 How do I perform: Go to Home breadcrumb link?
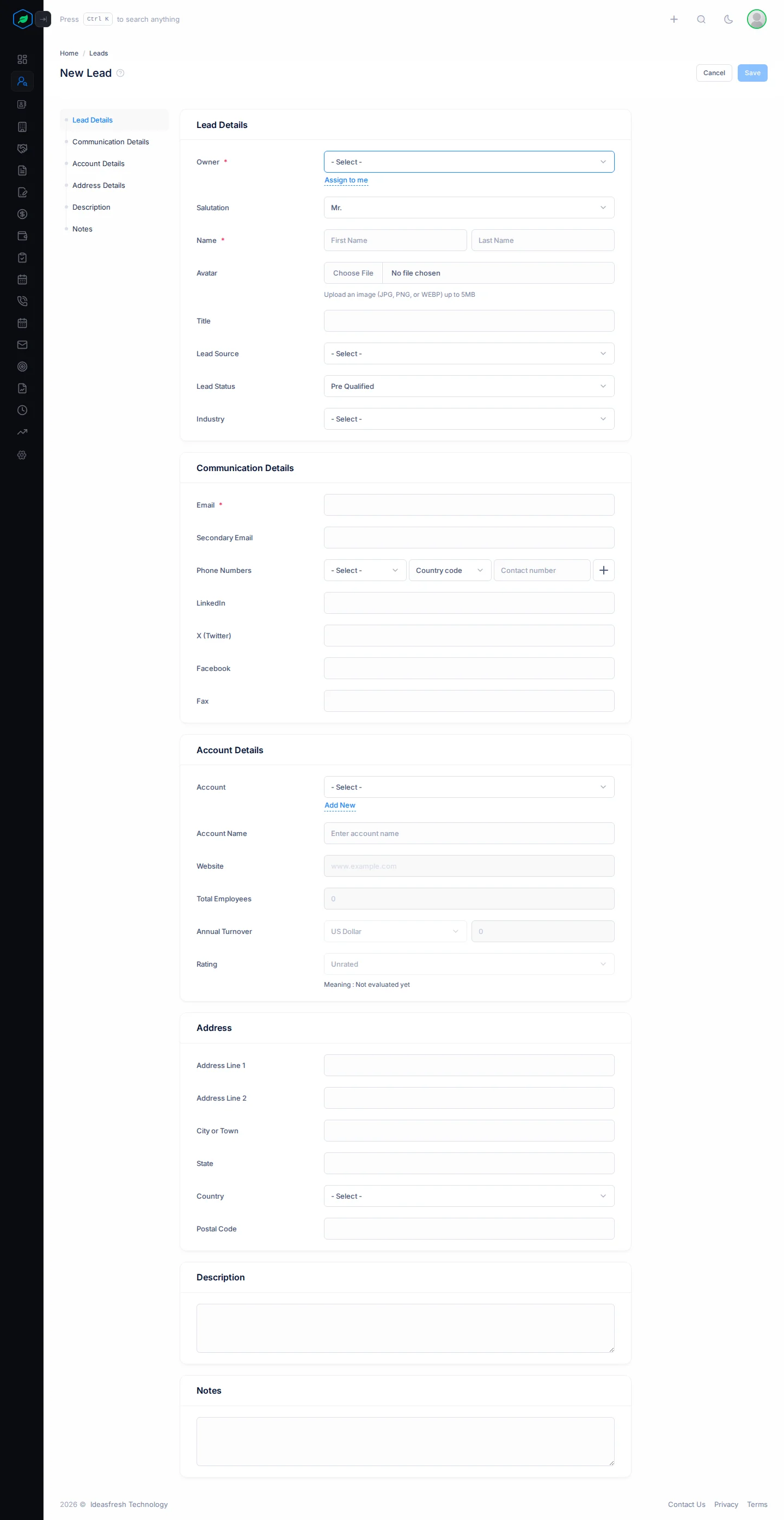(x=69, y=54)
